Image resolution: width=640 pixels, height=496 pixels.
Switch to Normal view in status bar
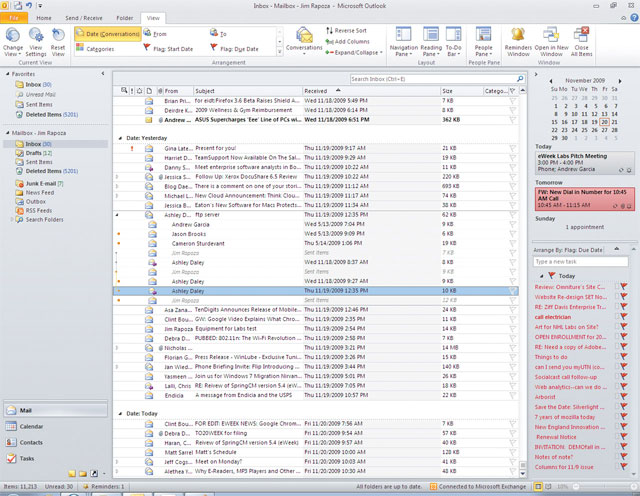(538, 487)
